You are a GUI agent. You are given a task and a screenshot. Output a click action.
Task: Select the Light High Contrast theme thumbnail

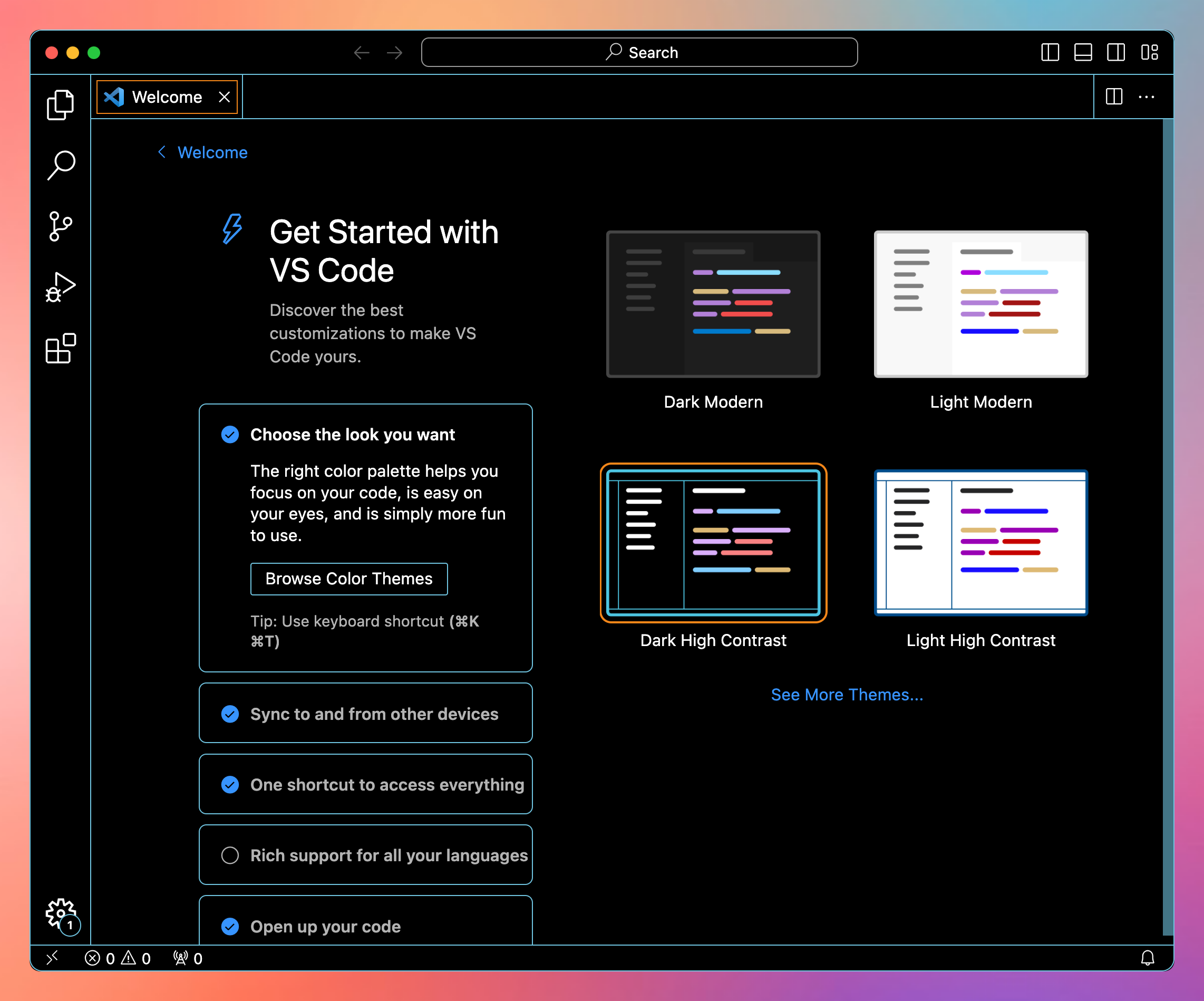[x=980, y=543]
